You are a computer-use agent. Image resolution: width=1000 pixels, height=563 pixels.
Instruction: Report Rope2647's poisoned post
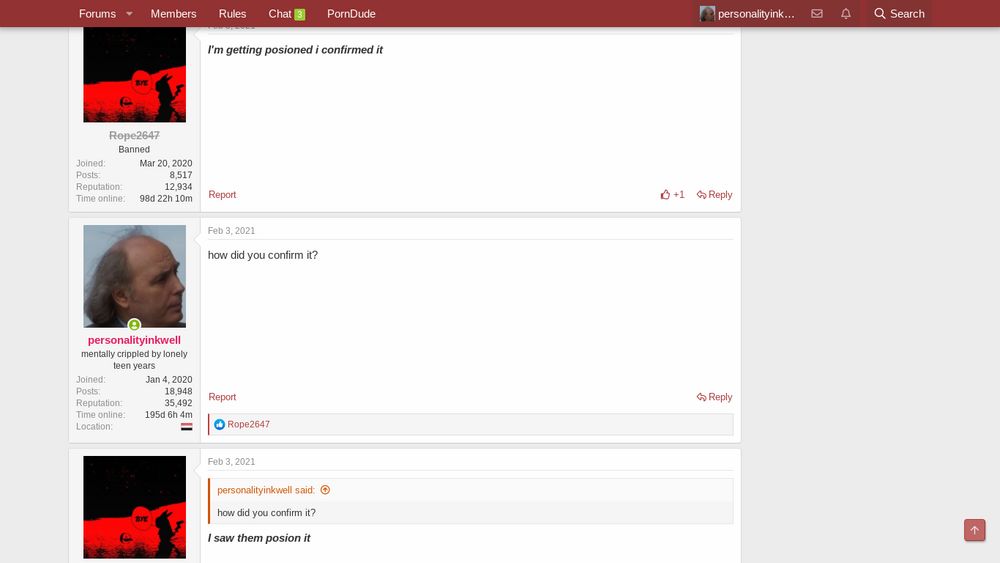tap(222, 194)
